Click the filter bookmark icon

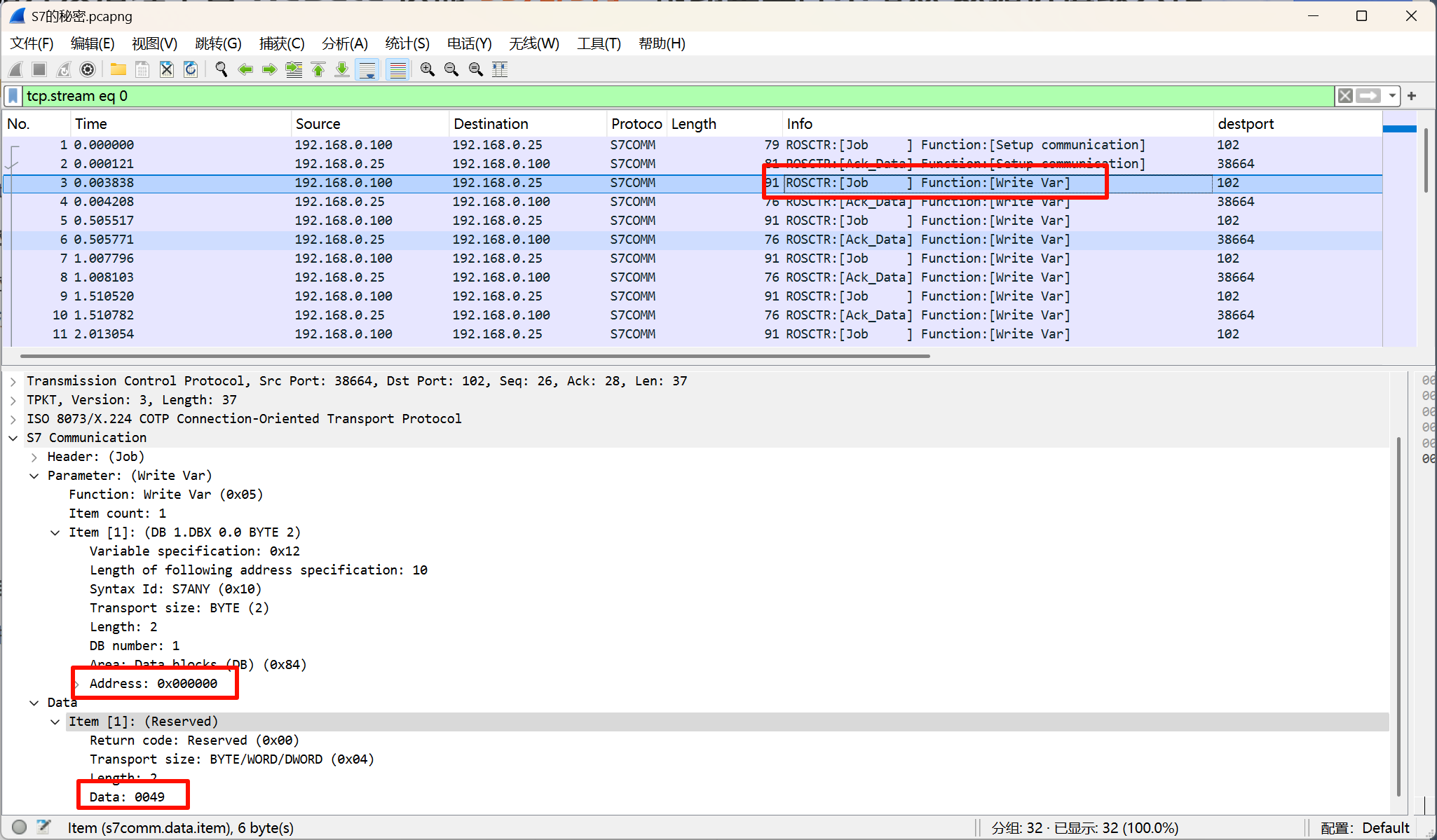point(13,96)
